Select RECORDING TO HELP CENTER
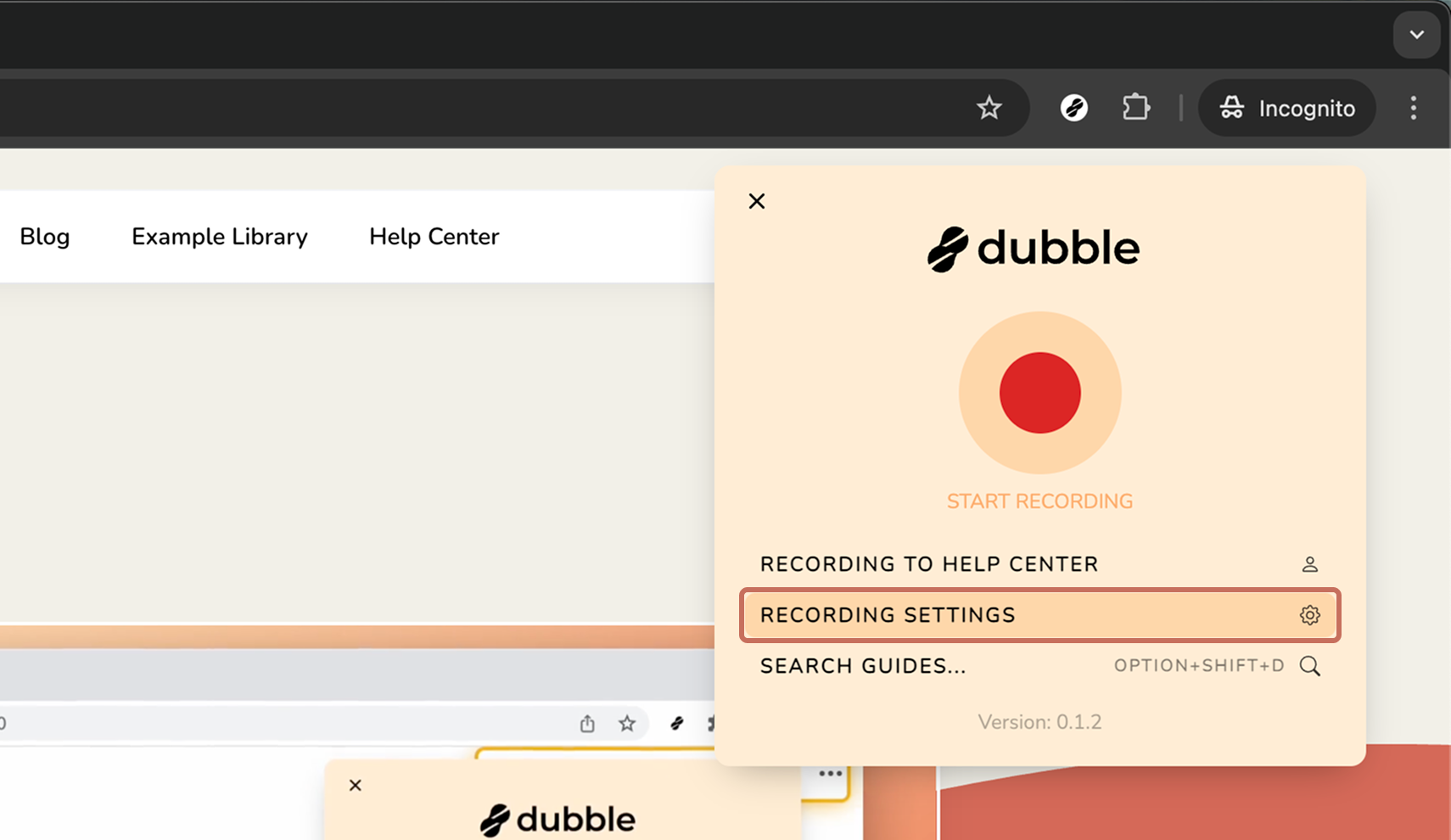1451x840 pixels. [1039, 564]
